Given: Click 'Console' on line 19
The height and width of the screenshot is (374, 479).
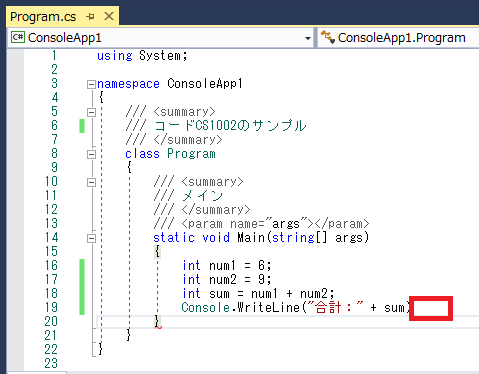Looking at the screenshot, I should click(x=206, y=308).
